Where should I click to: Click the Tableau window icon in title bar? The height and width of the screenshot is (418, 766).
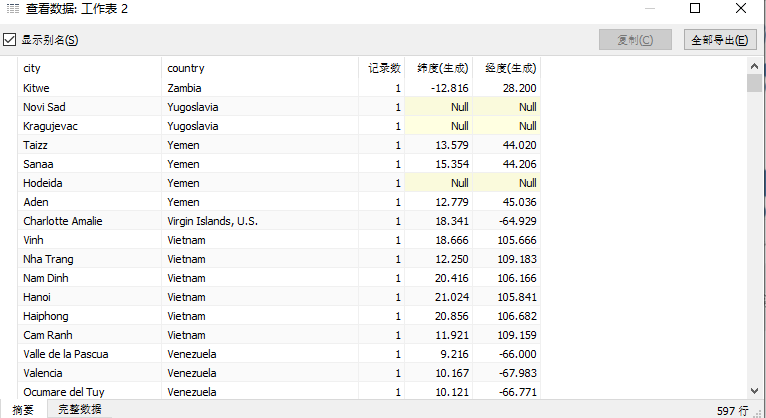pos(12,9)
